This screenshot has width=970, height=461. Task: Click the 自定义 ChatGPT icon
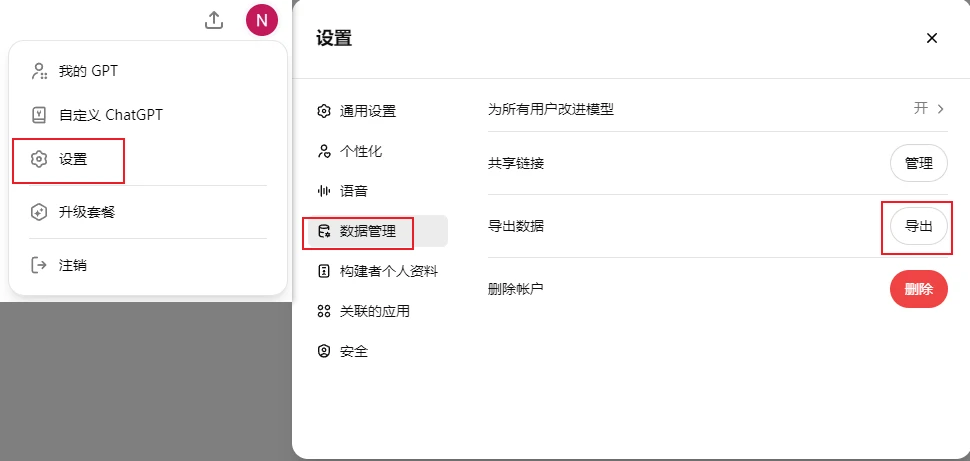tap(40, 115)
